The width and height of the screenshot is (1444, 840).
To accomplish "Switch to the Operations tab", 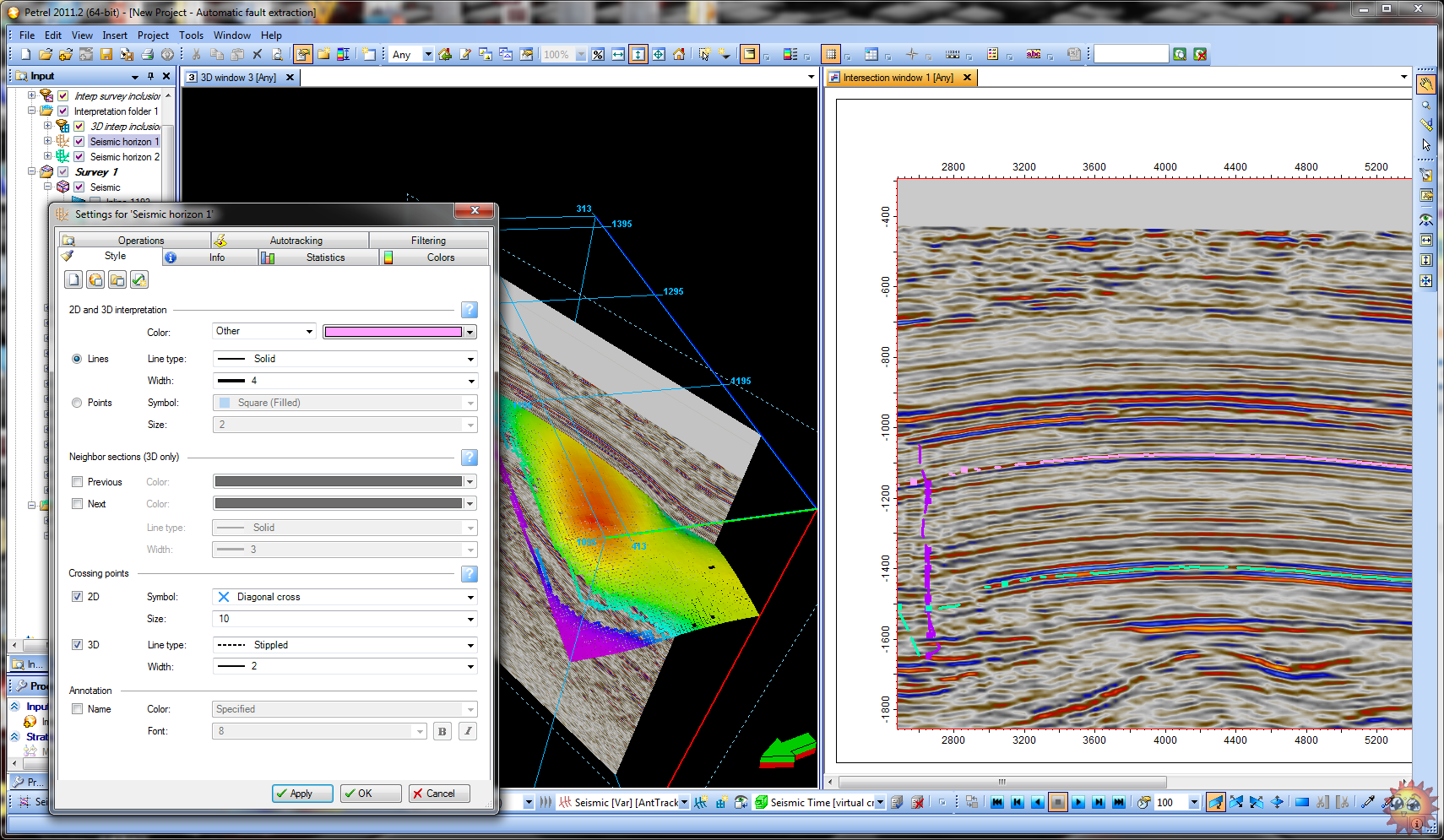I will (x=133, y=241).
